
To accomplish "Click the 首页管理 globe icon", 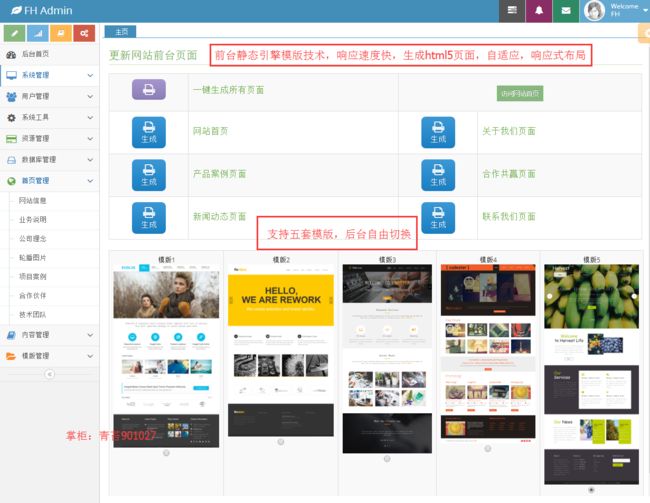I will pyautogui.click(x=12, y=181).
